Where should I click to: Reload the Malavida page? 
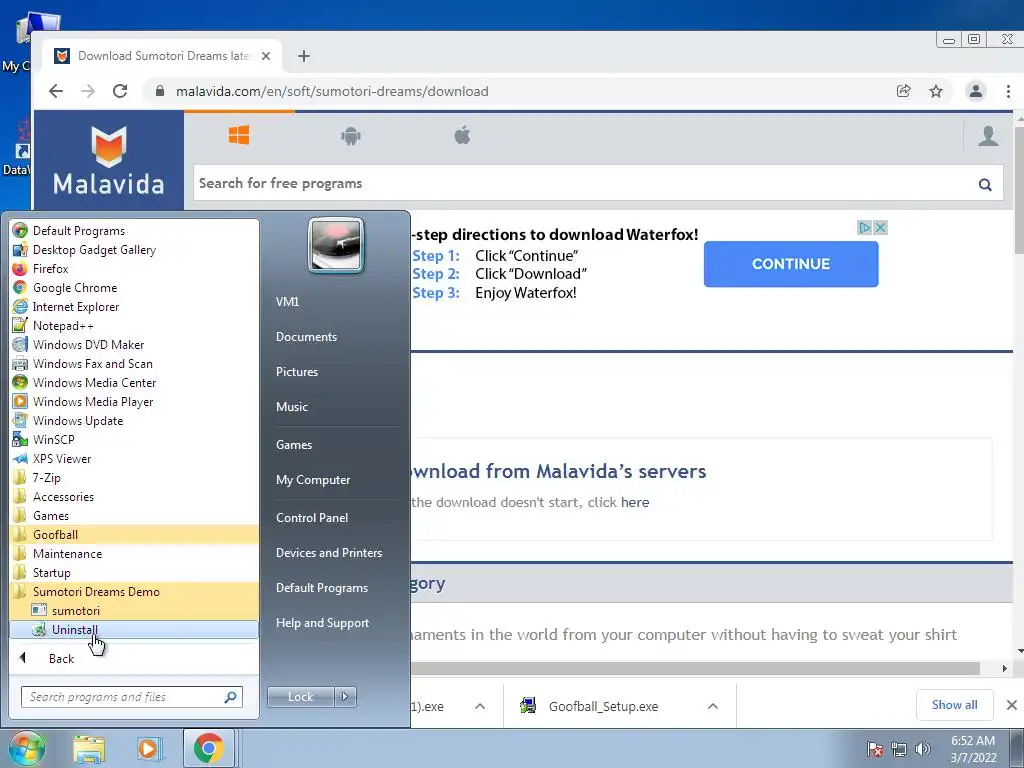pyautogui.click(x=120, y=91)
